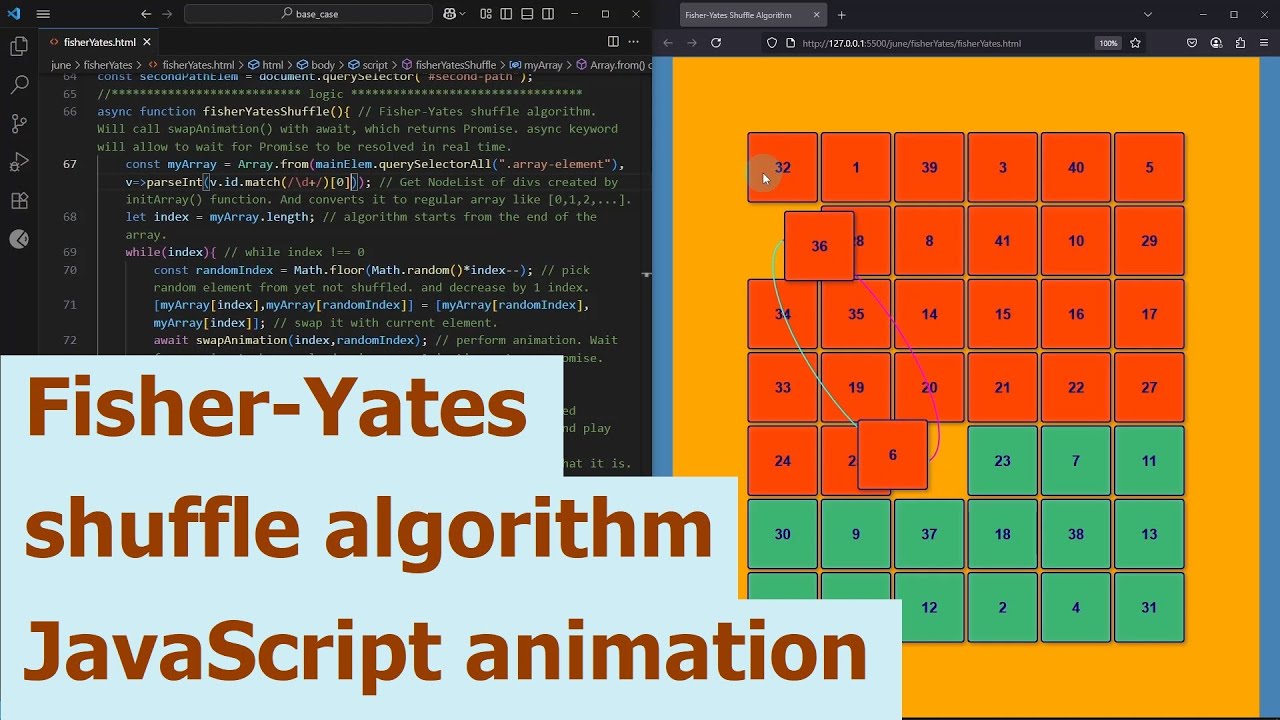The width and height of the screenshot is (1280, 720).
Task: Click 'fisherYatesShuffle' function name on line 66
Action: 270,111
